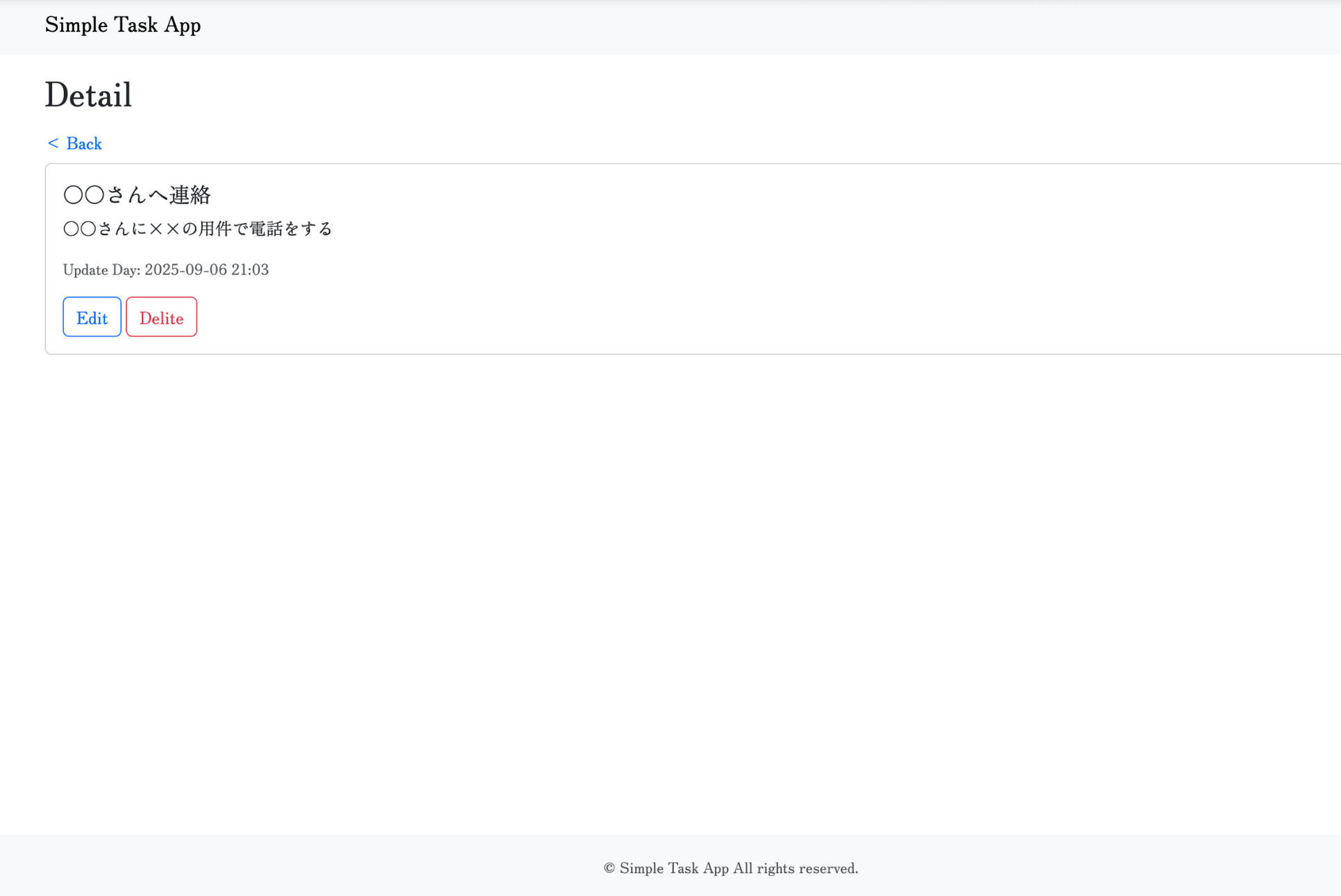Click the less-than arrow before Back
Image resolution: width=1341 pixels, height=896 pixels.
[x=53, y=143]
